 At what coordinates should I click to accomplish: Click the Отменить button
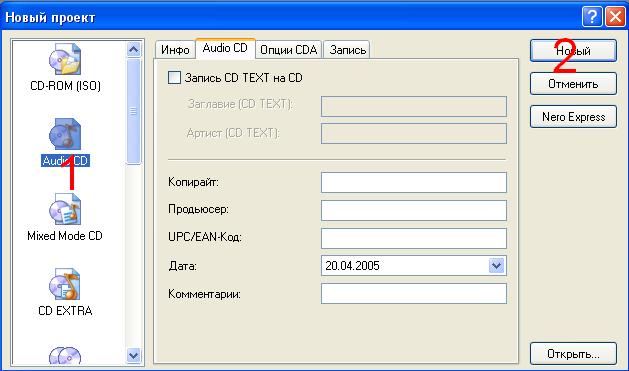coord(573,84)
